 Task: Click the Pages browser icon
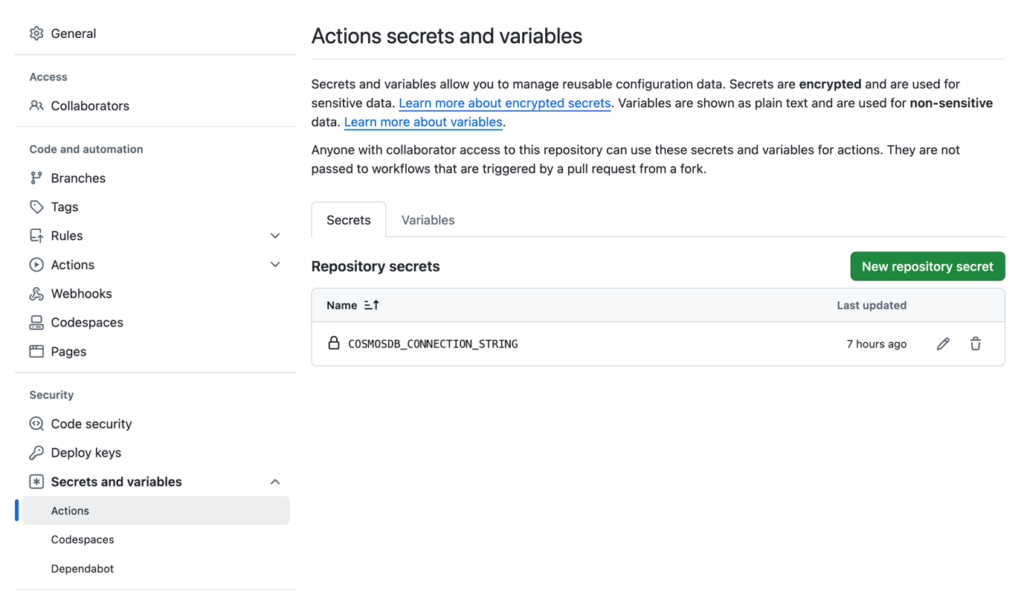[x=35, y=351]
